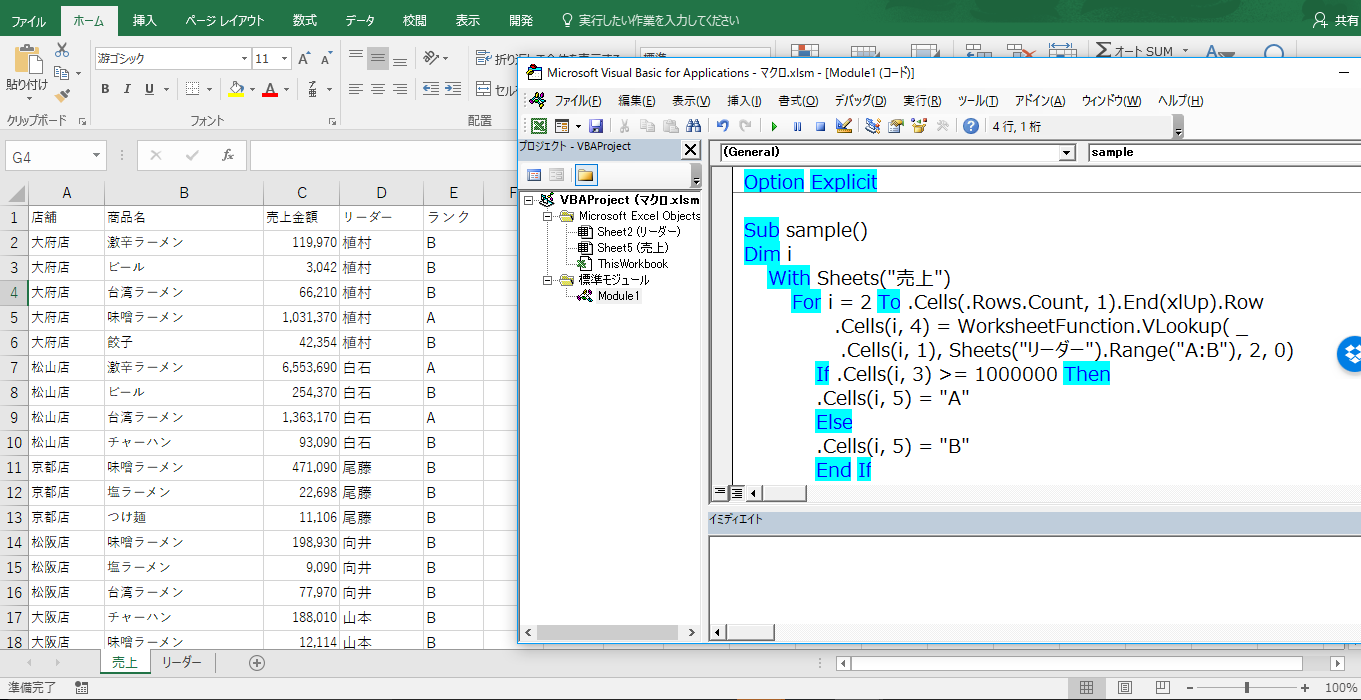Open Find with the binoculars icon
The image size is (1361, 700).
pos(693,126)
